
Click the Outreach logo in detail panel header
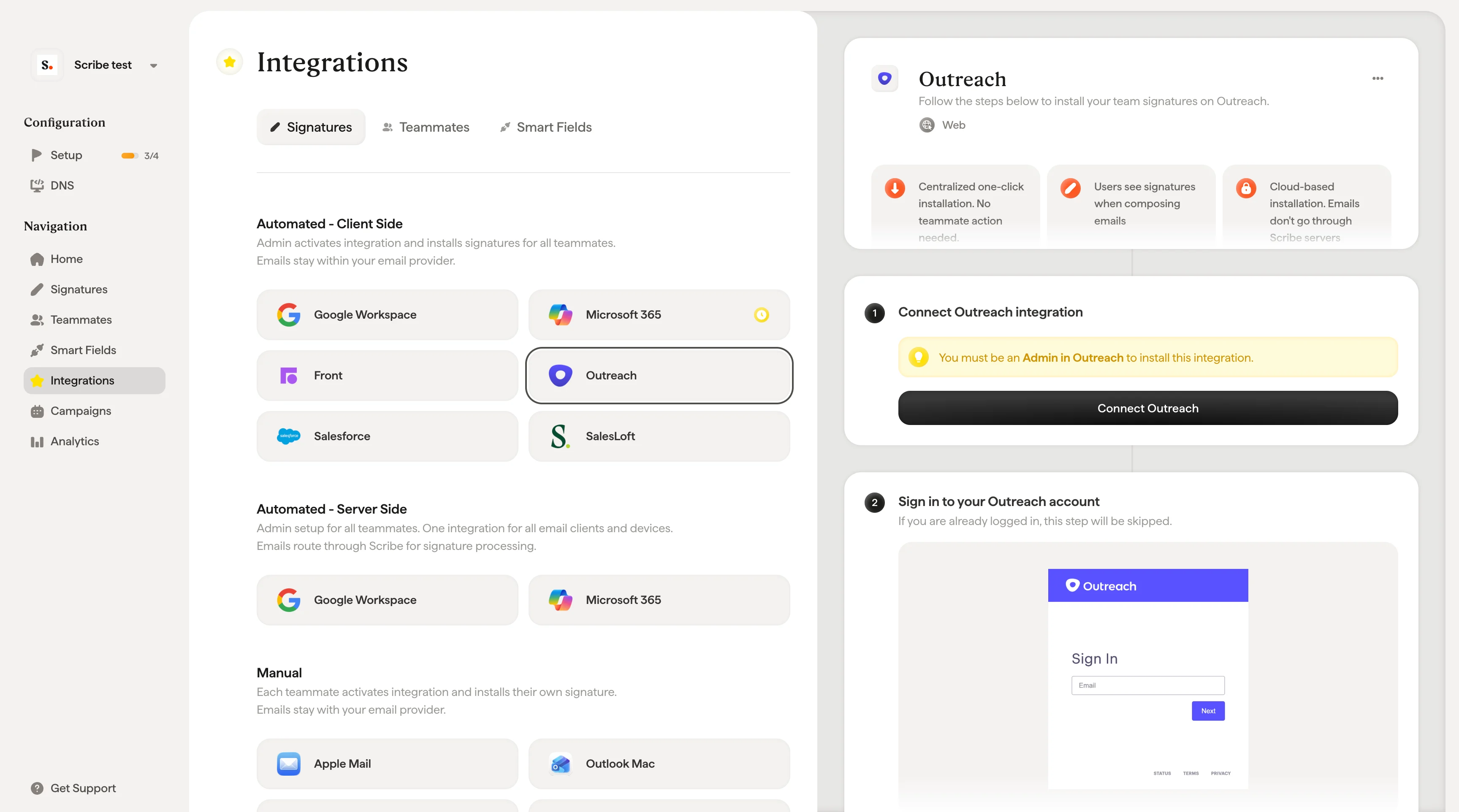(x=885, y=78)
